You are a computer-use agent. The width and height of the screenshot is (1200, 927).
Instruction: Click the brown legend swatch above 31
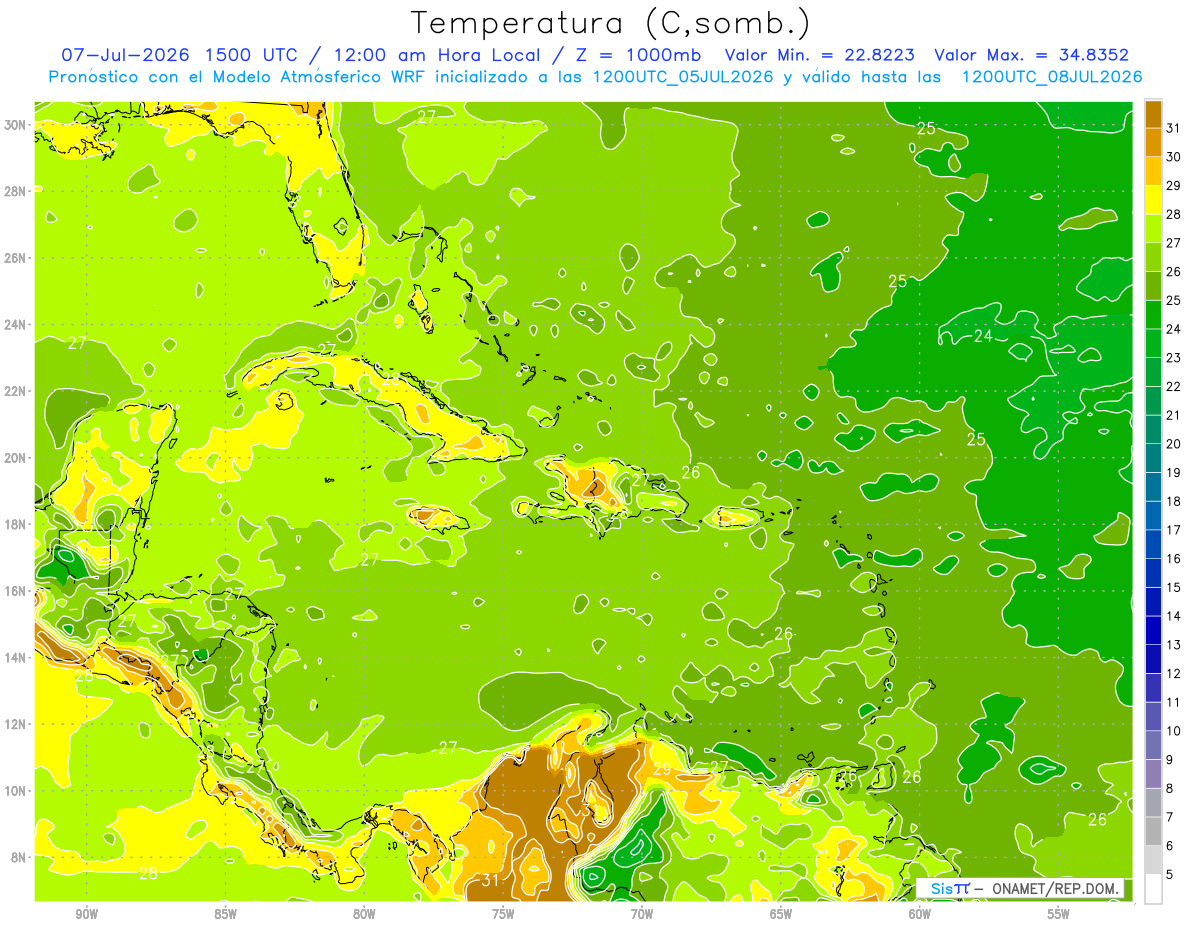[1153, 114]
